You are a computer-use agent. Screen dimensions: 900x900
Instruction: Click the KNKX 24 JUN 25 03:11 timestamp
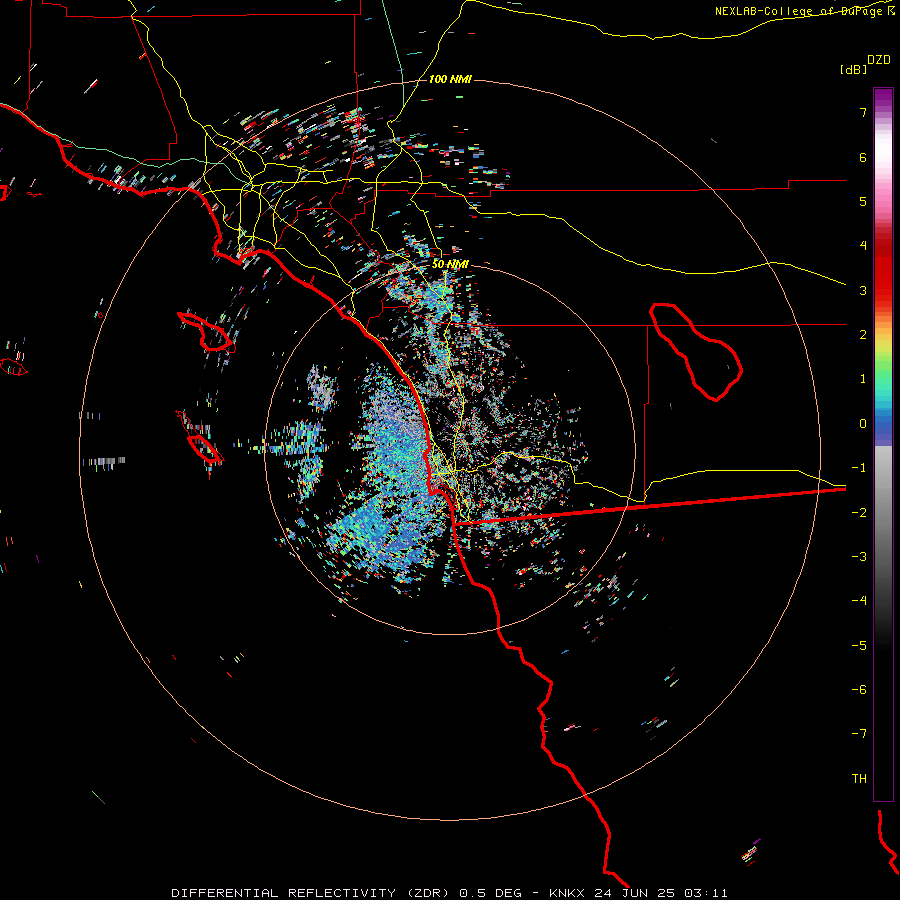[638, 893]
